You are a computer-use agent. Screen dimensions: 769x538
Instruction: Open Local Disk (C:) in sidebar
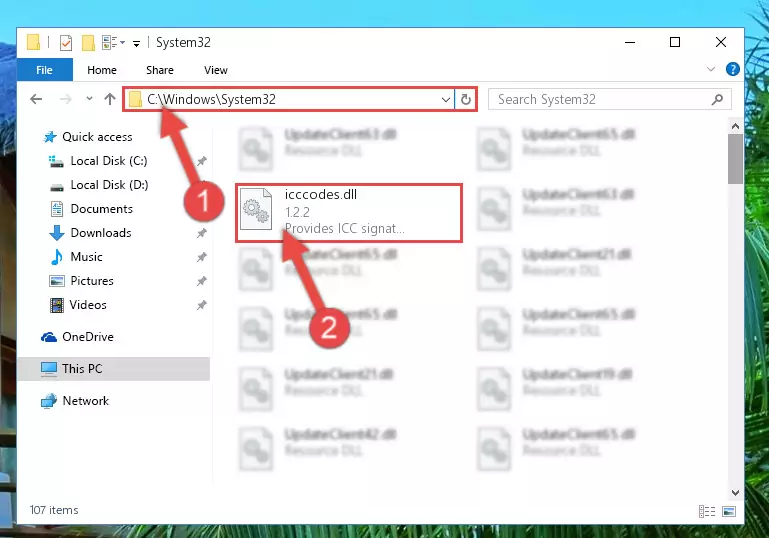pyautogui.click(x=108, y=161)
